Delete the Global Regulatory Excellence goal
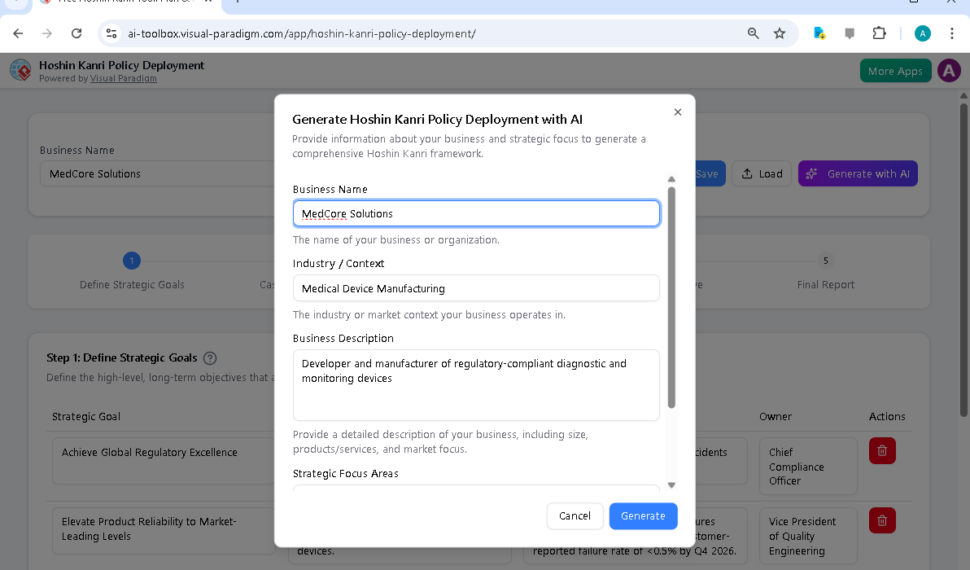The image size is (970, 570). click(881, 451)
